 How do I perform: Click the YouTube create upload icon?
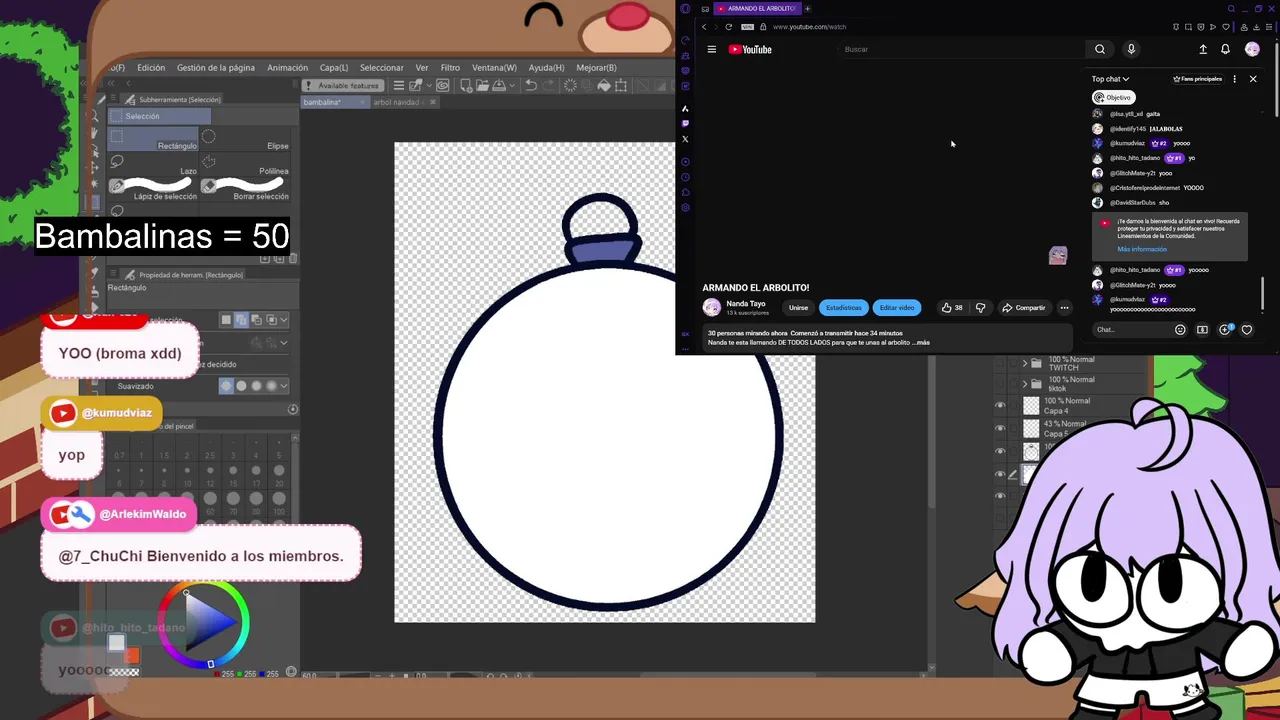tap(1203, 49)
